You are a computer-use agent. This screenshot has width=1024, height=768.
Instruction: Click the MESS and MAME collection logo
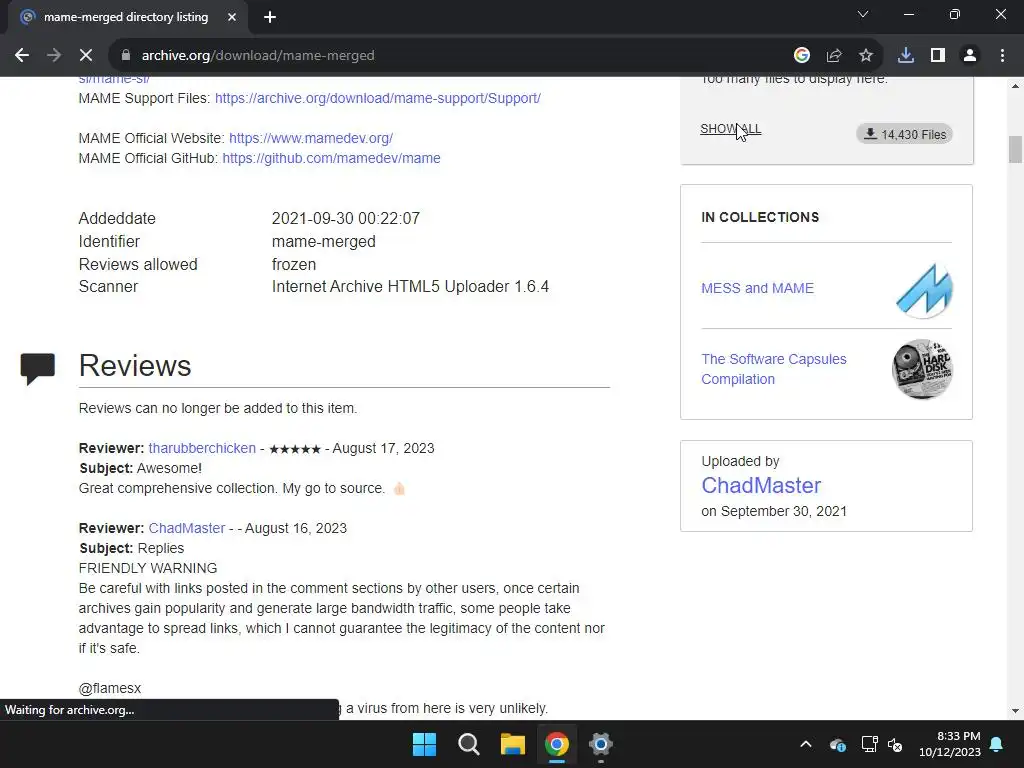pyautogui.click(x=923, y=290)
